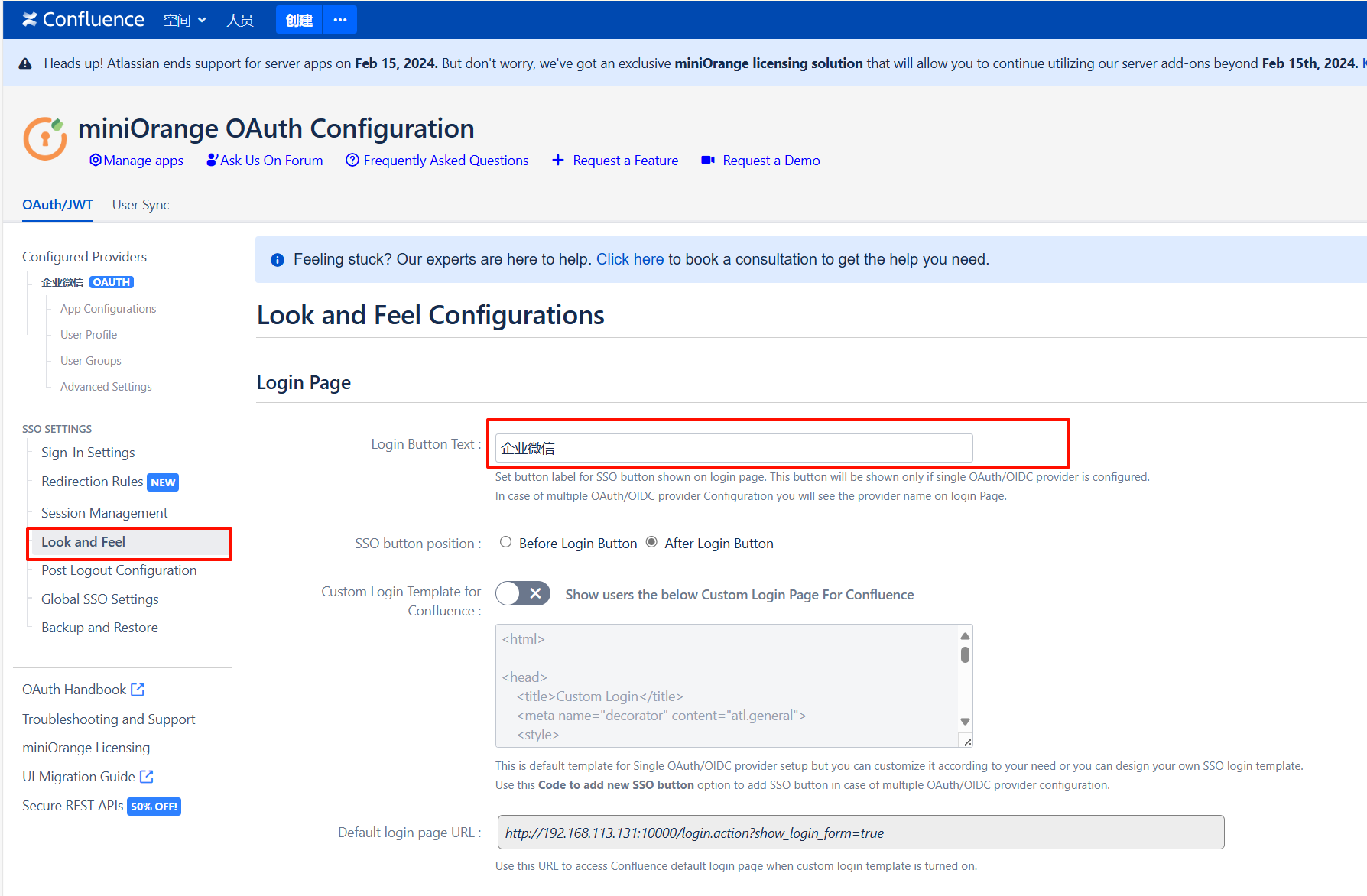Screen dimensions: 1367x896
Task: Click the textarea resize handle
Action: click(967, 742)
